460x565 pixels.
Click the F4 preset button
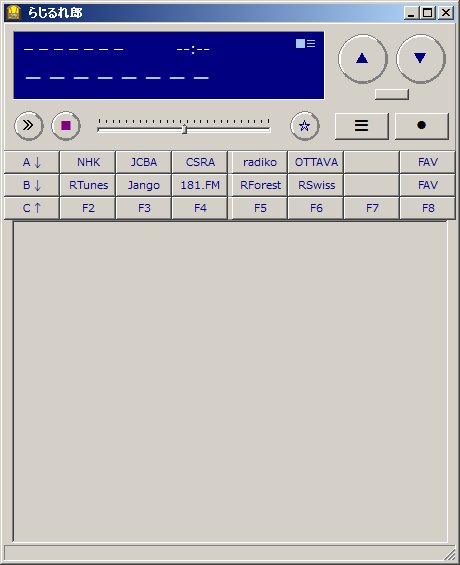click(x=200, y=208)
